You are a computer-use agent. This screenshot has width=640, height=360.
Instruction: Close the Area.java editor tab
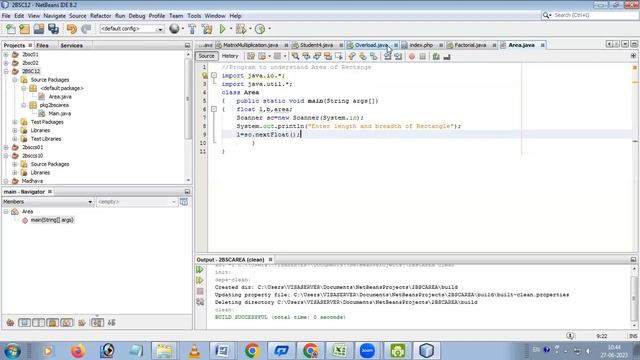(542, 45)
